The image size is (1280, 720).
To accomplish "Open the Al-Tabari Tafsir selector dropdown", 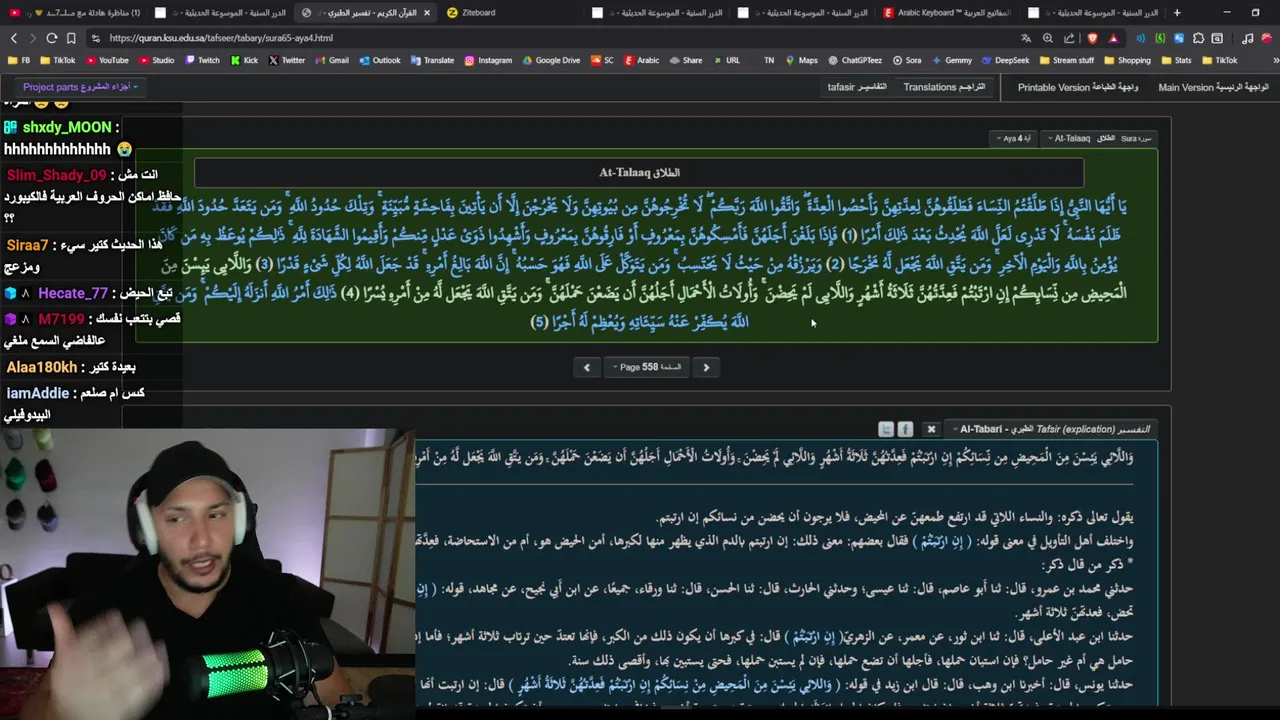I will [1052, 429].
